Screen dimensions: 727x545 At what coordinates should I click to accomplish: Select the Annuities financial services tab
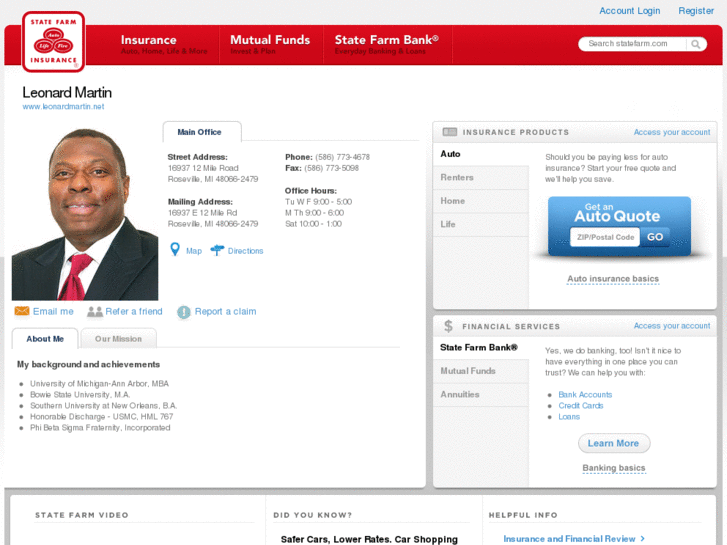tap(481, 395)
